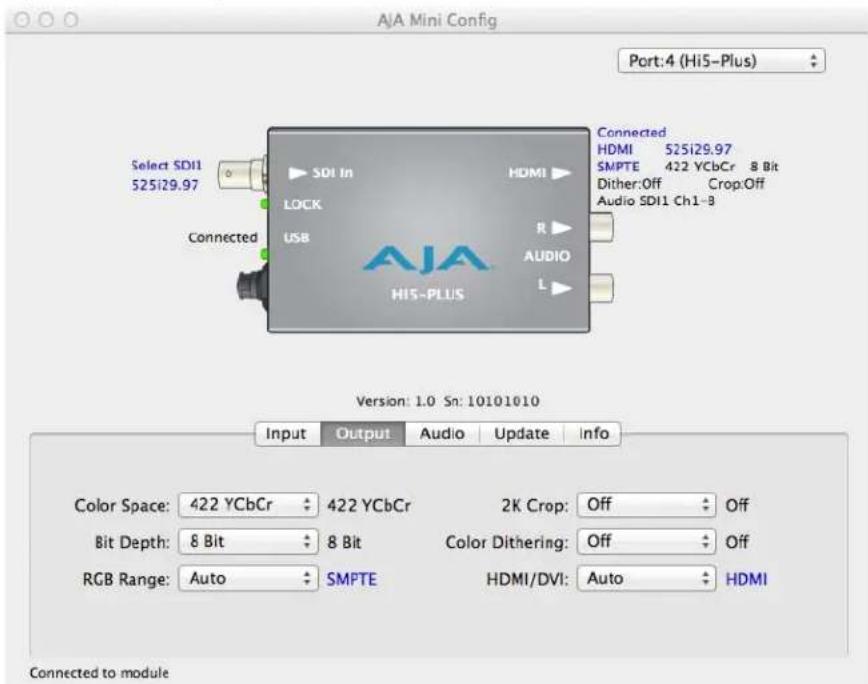Image resolution: width=868 pixels, height=684 pixels.
Task: Click the zoom window button
Action: coord(71,20)
